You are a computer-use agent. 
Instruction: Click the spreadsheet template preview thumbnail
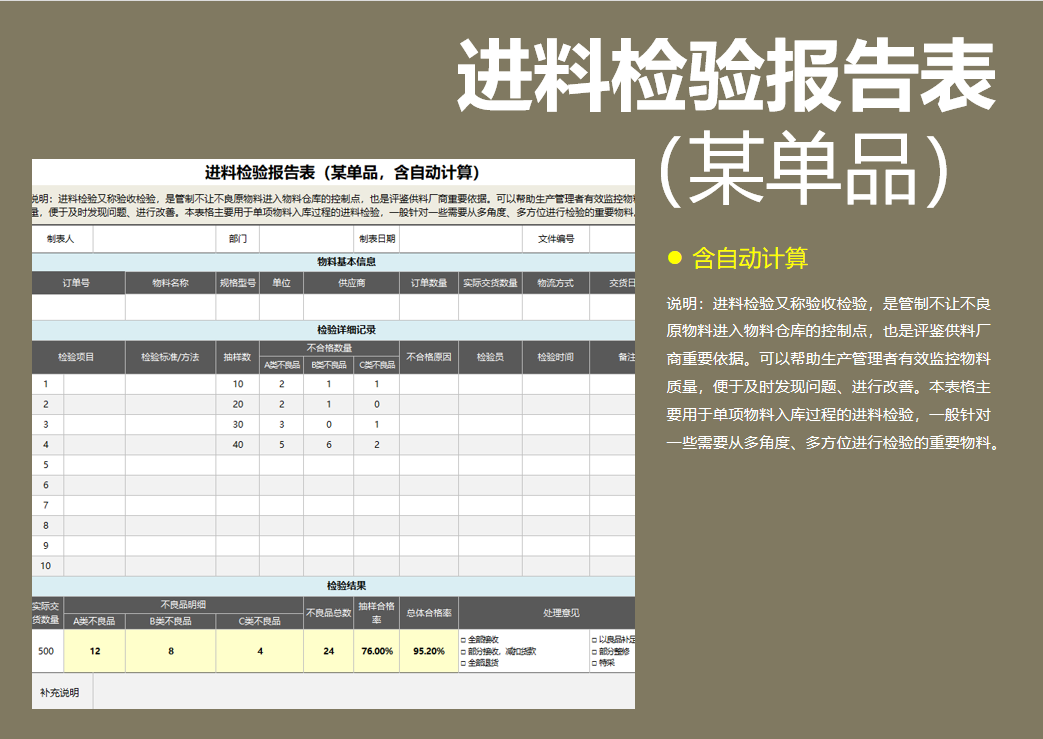point(333,434)
